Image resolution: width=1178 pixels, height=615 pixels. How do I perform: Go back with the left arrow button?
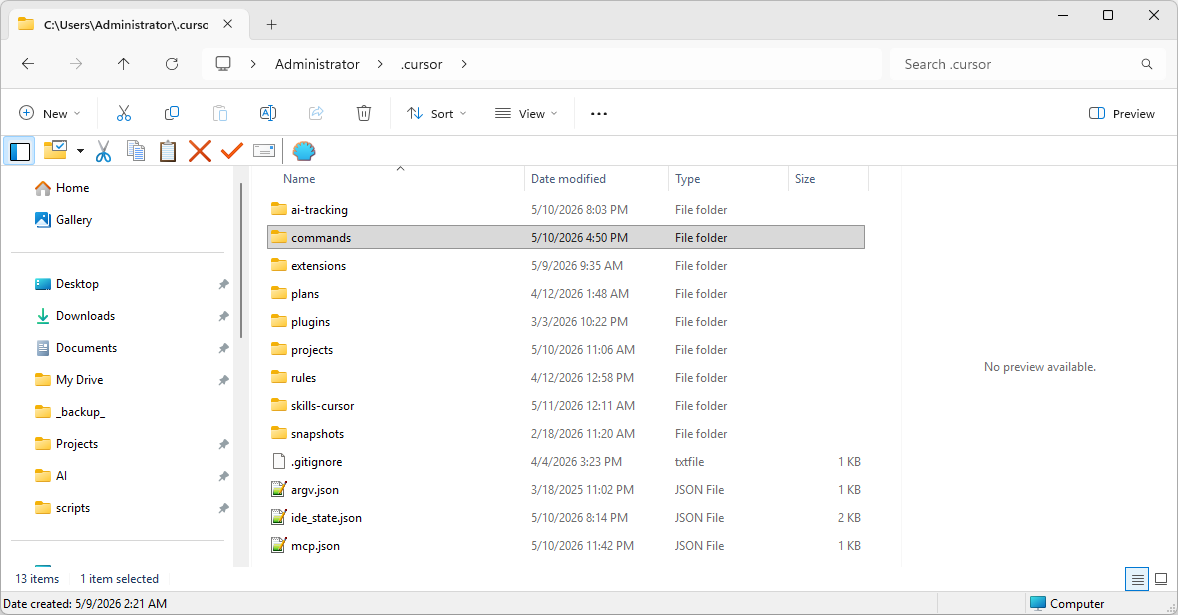(x=28, y=64)
